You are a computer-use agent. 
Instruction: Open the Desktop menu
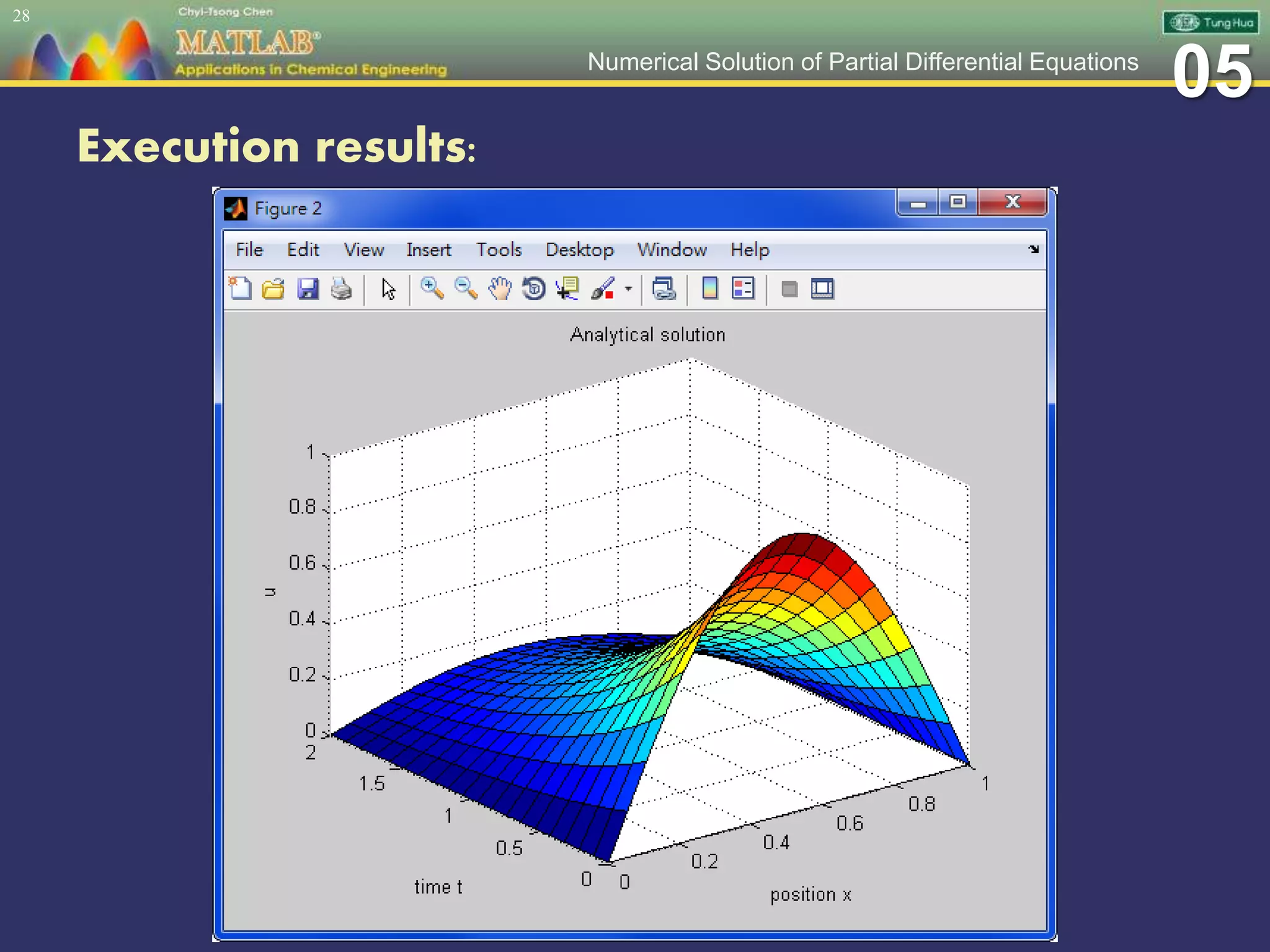pyautogui.click(x=580, y=250)
